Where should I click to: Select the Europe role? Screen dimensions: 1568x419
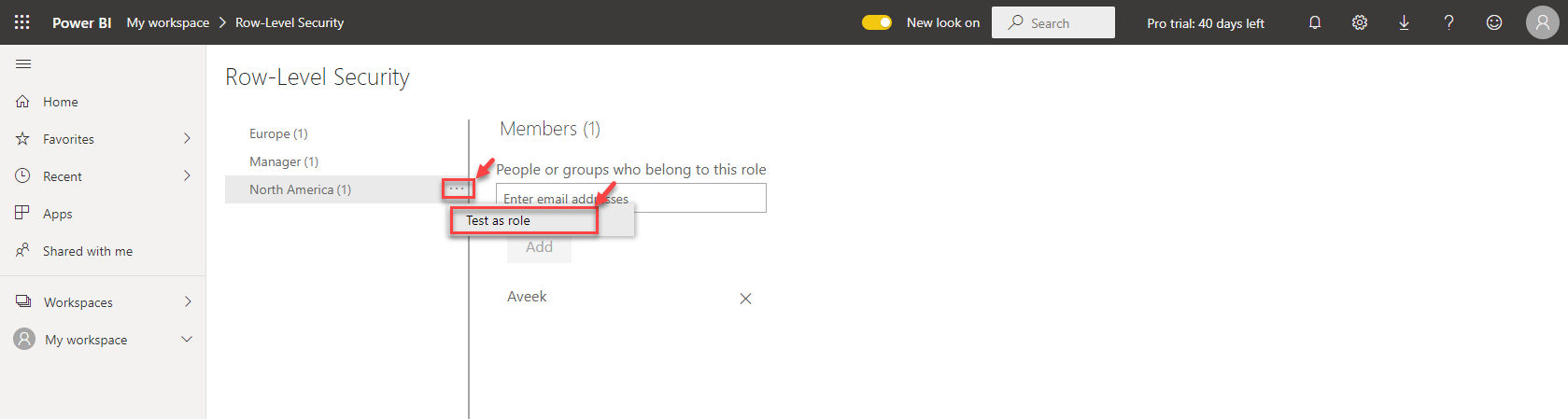(x=278, y=133)
